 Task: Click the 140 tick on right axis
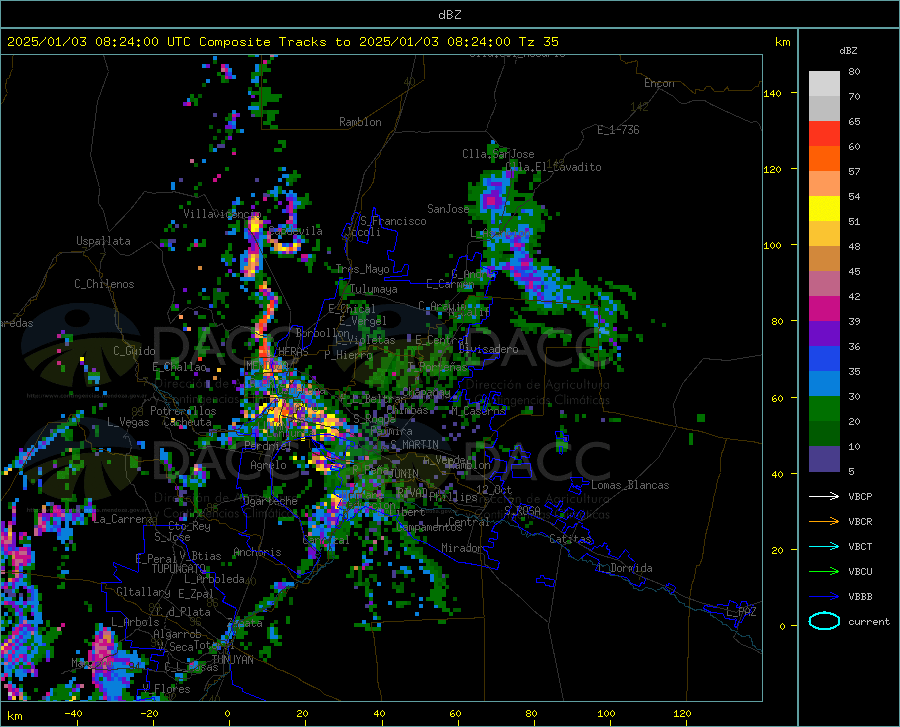click(773, 93)
